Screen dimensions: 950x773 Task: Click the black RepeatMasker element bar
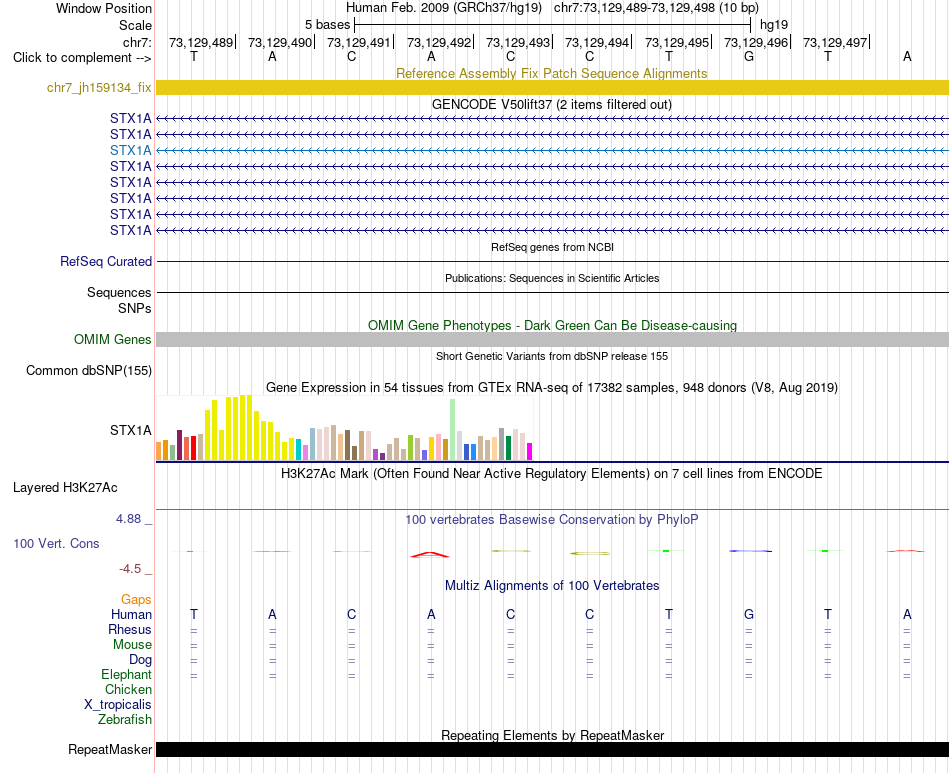point(552,749)
